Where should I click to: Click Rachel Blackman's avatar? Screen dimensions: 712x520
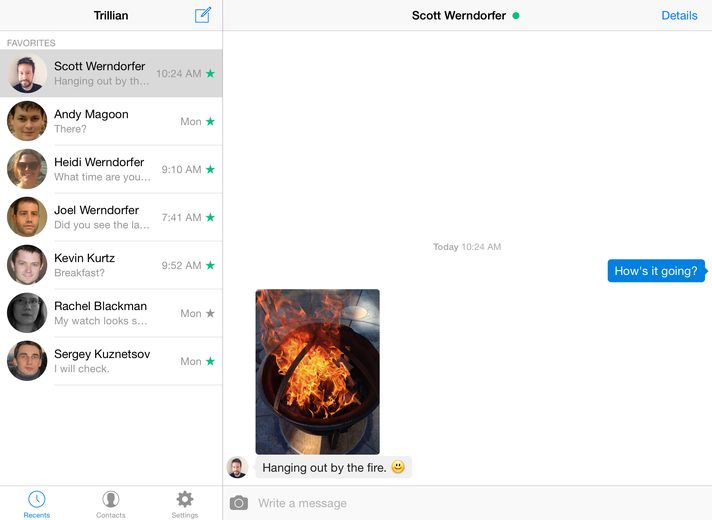pyautogui.click(x=27, y=313)
